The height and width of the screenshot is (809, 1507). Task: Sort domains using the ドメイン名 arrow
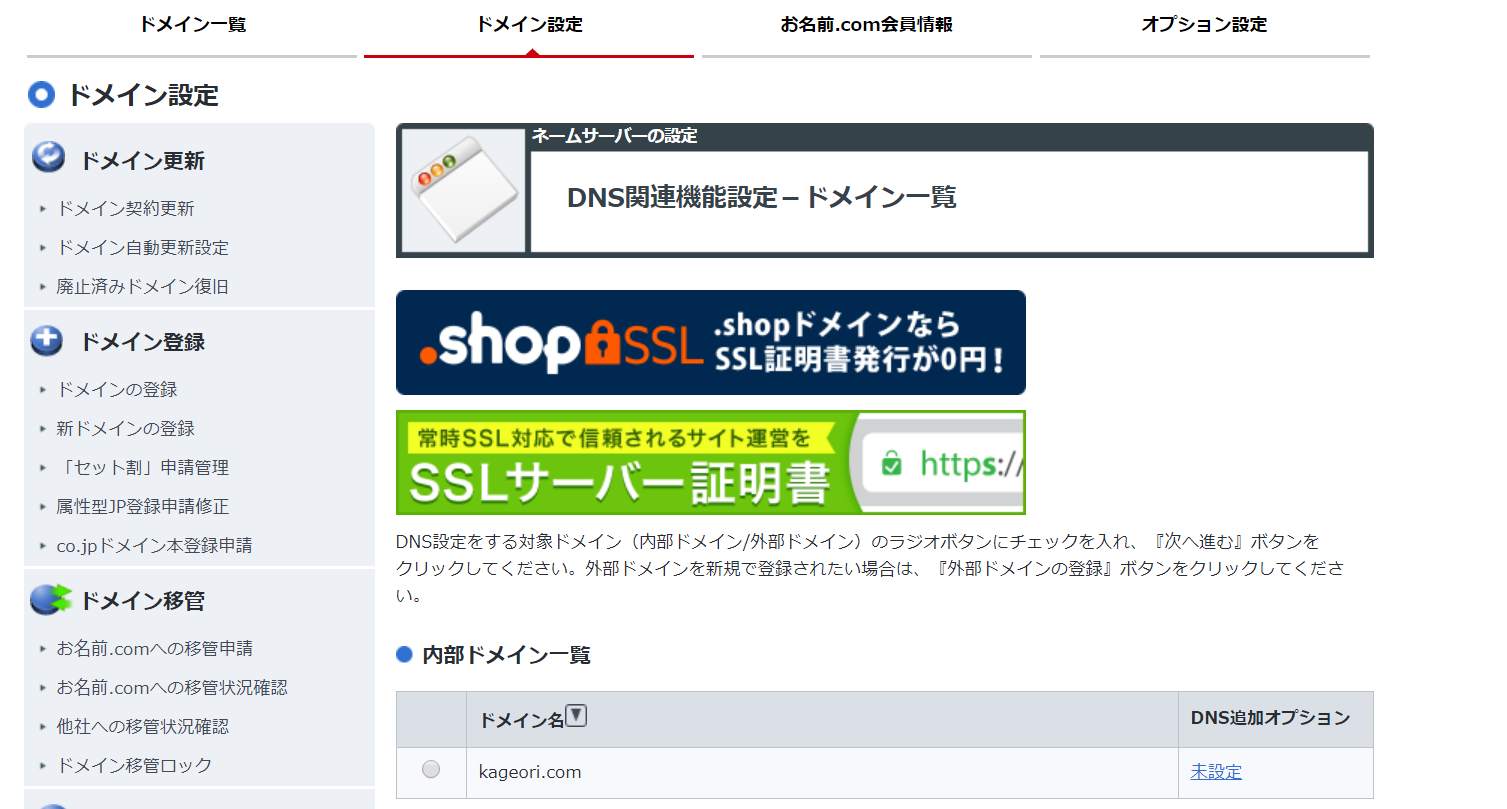[576, 716]
